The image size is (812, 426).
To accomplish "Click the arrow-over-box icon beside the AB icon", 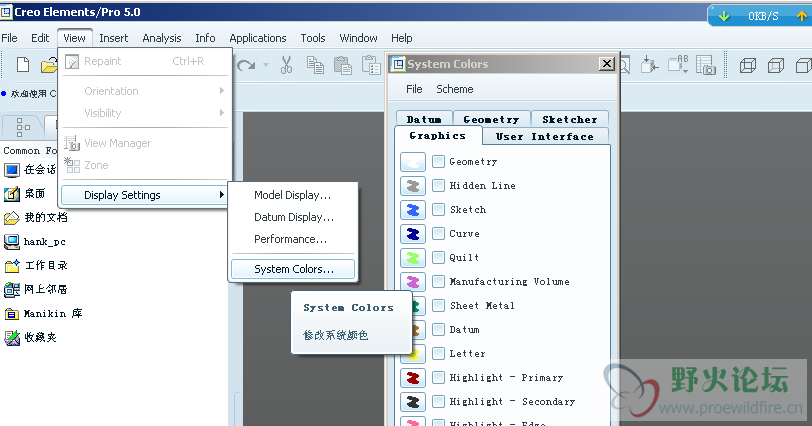I will point(649,65).
